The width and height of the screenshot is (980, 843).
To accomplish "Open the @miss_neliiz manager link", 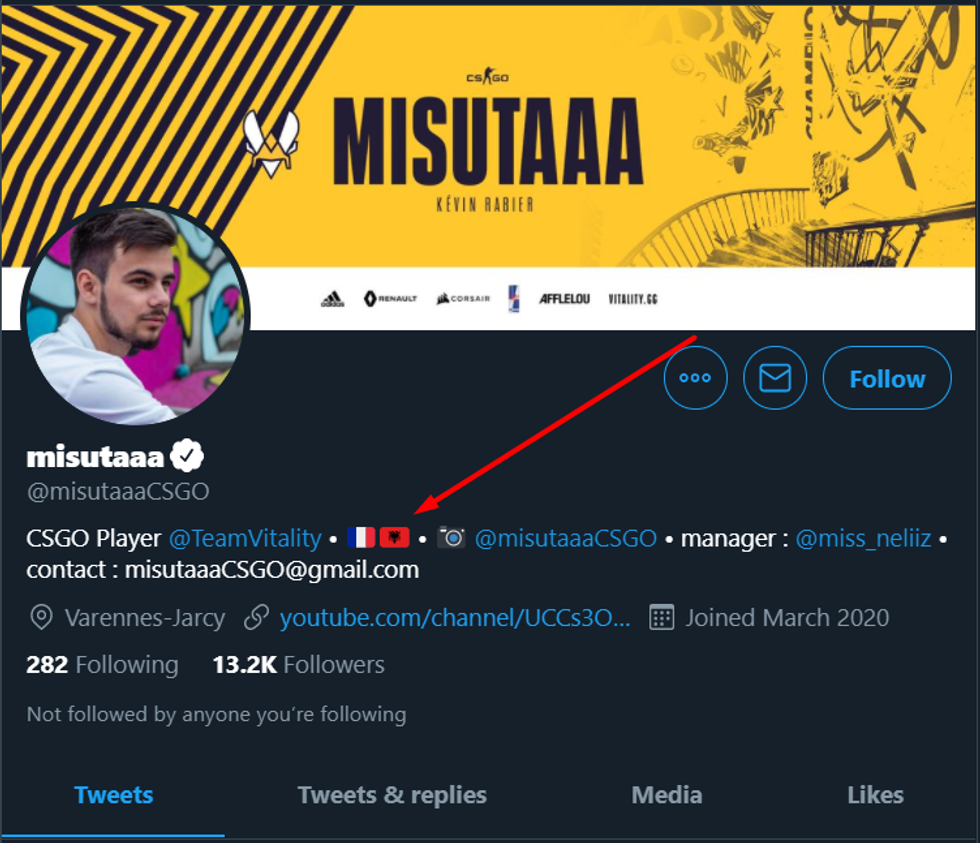I will (x=863, y=538).
